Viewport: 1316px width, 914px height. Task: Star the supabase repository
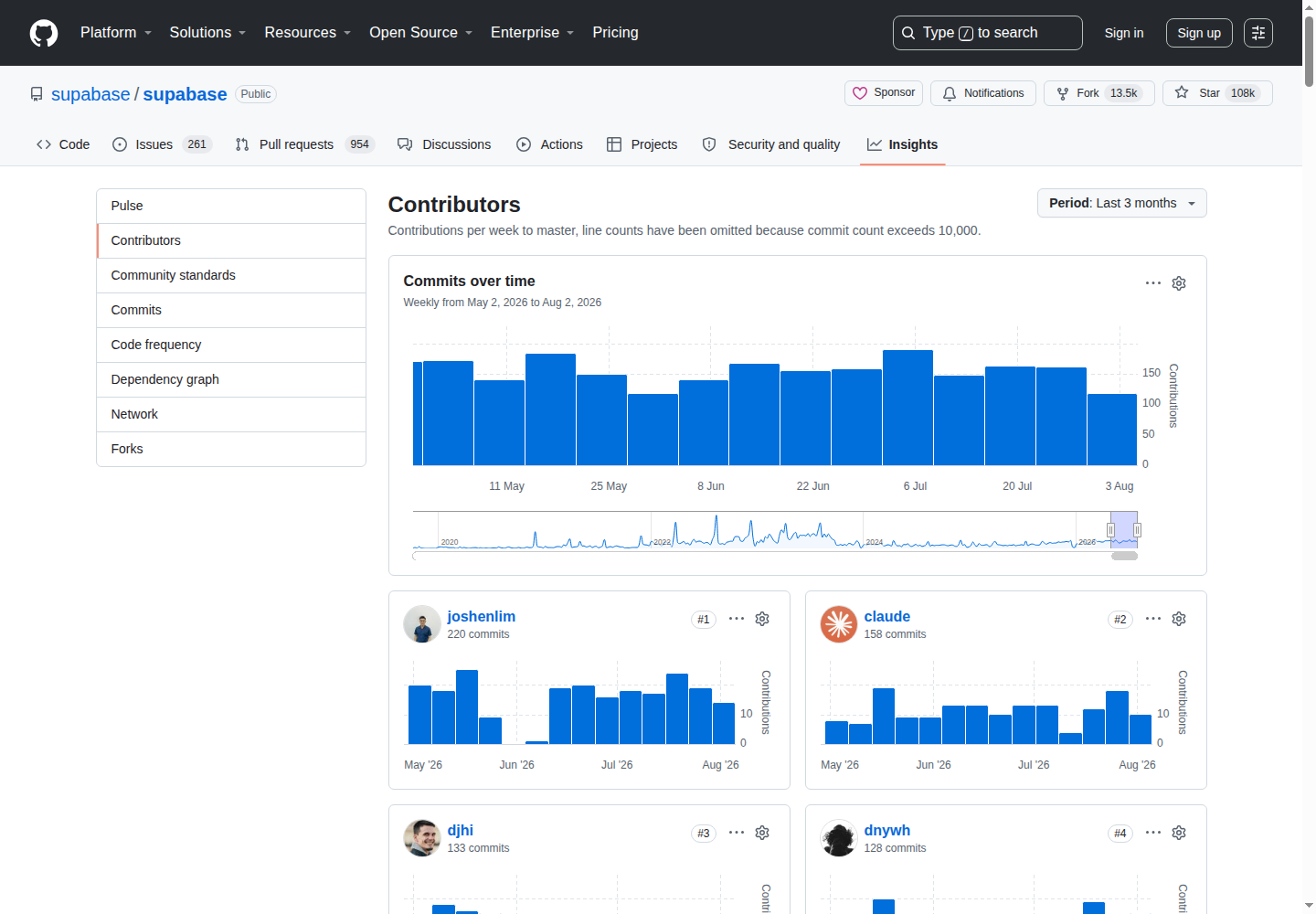coord(1217,93)
